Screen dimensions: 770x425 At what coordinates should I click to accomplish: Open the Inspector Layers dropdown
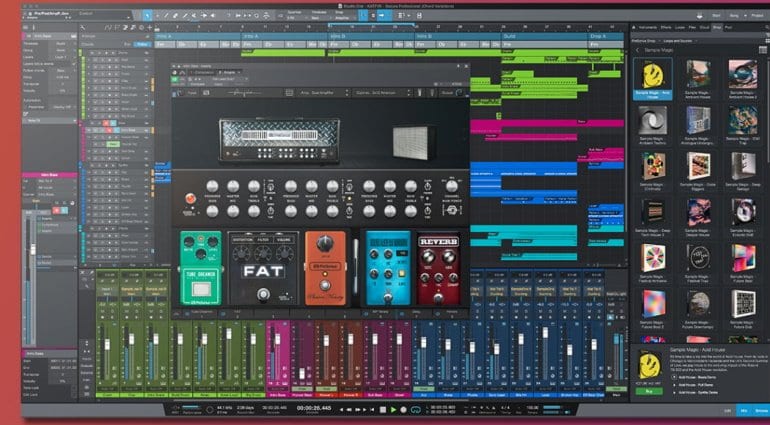(61, 57)
